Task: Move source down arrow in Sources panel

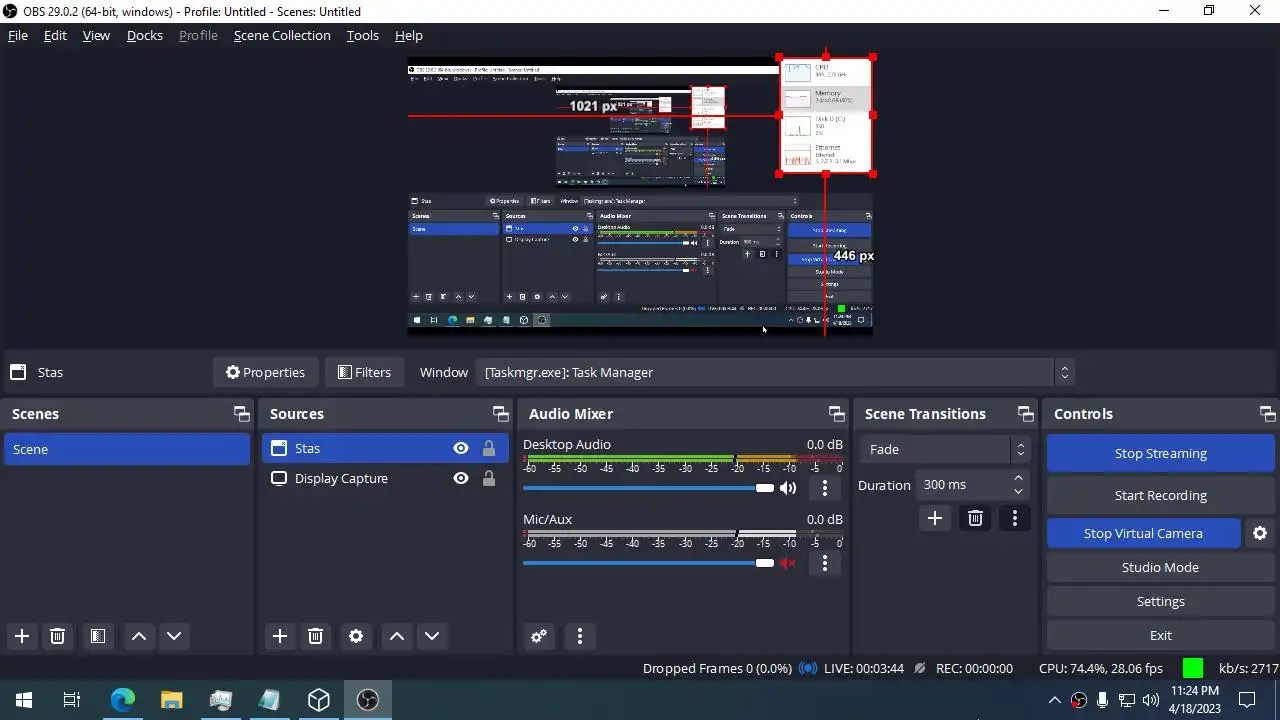Action: tap(432, 636)
